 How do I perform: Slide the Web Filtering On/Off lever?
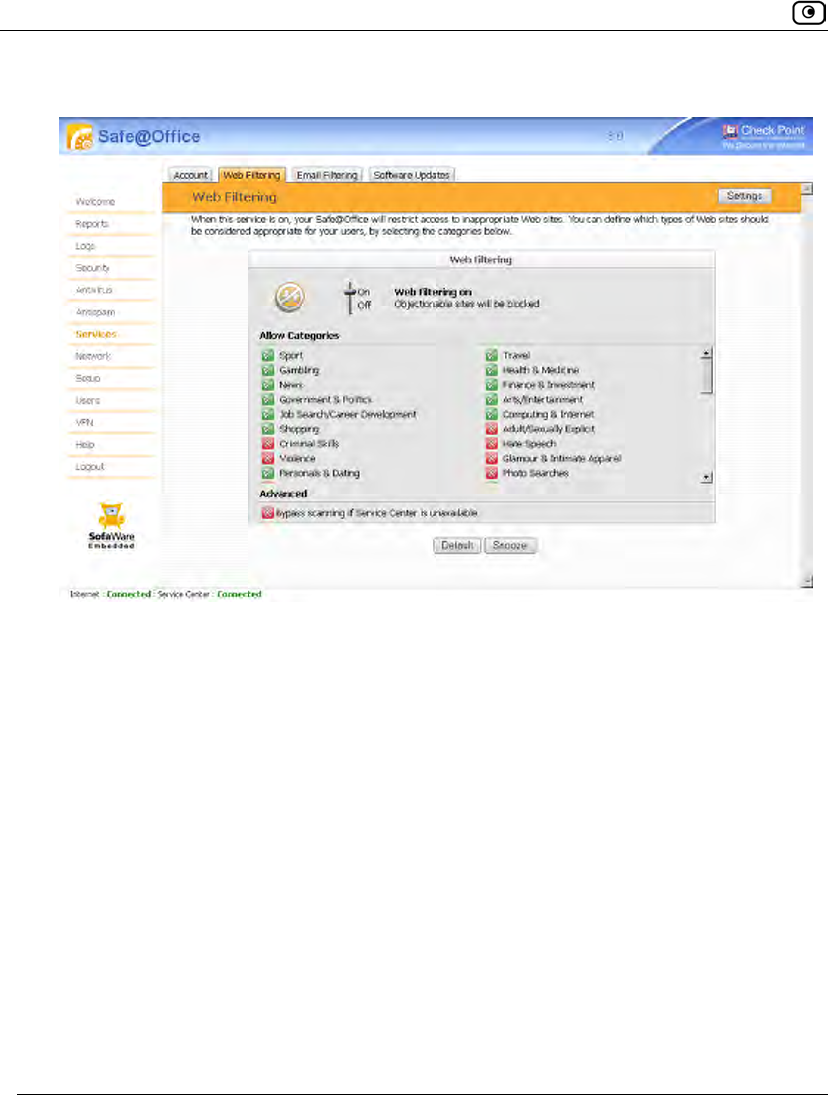pos(350,297)
